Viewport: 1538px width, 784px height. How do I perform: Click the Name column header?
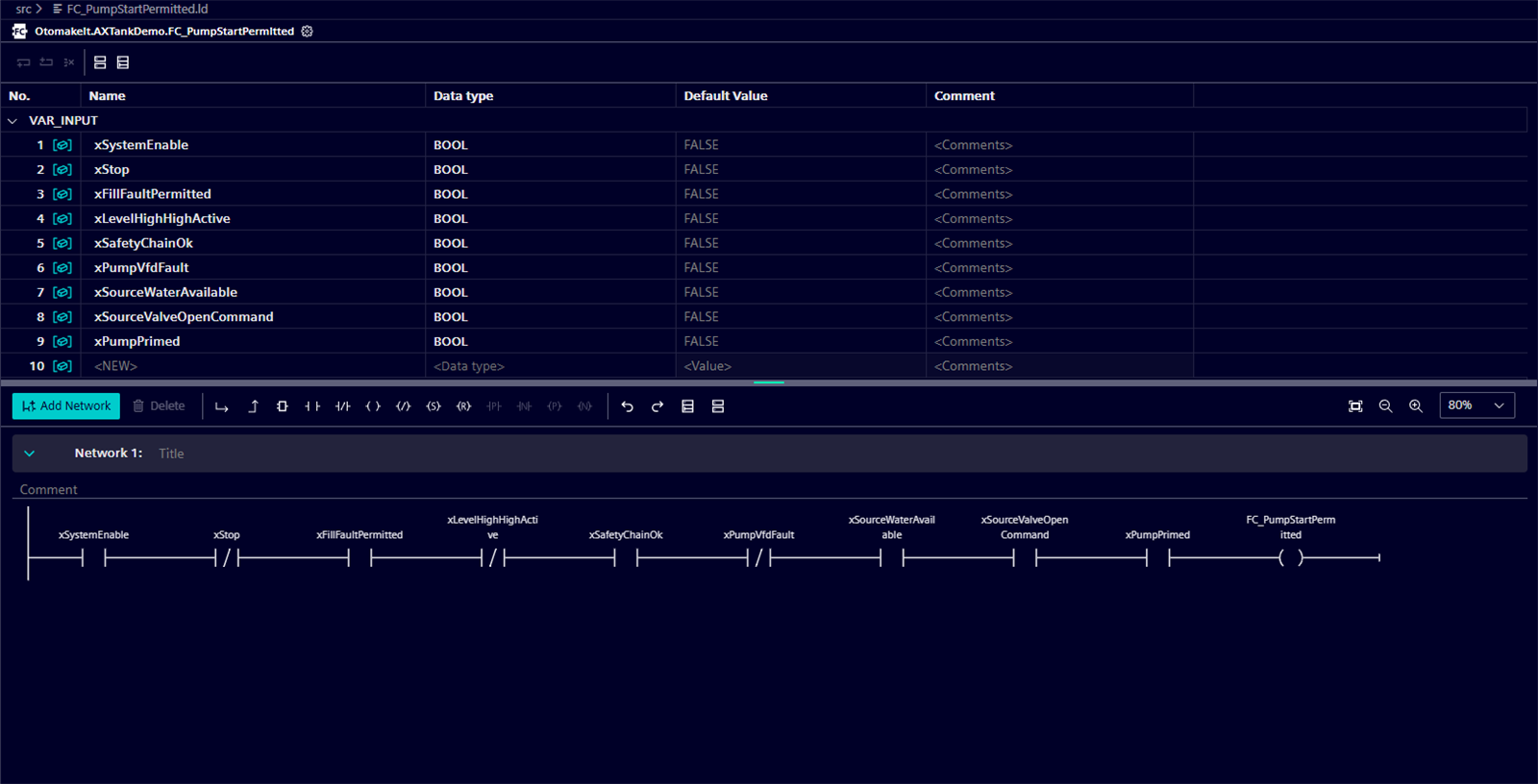pyautogui.click(x=108, y=96)
